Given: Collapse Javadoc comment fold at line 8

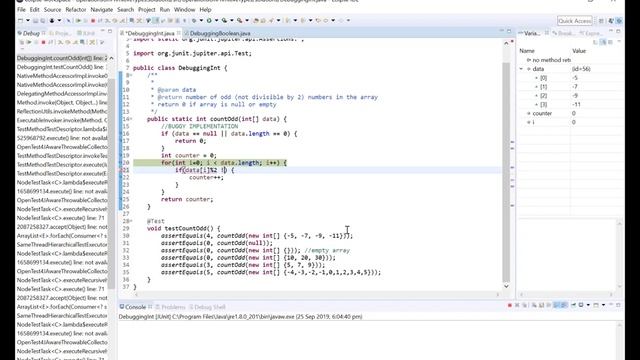Looking at the screenshot, I should (130, 75).
